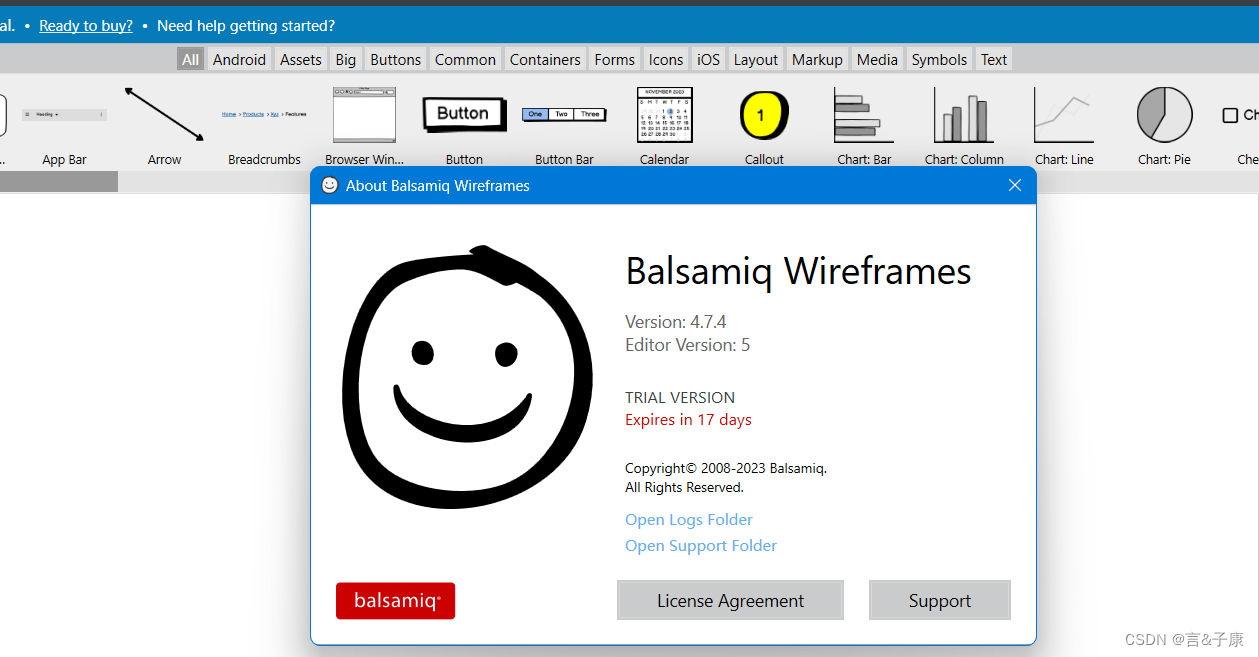Screen dimensions: 1259x657
Task: Select the Common category
Action: 465,59
